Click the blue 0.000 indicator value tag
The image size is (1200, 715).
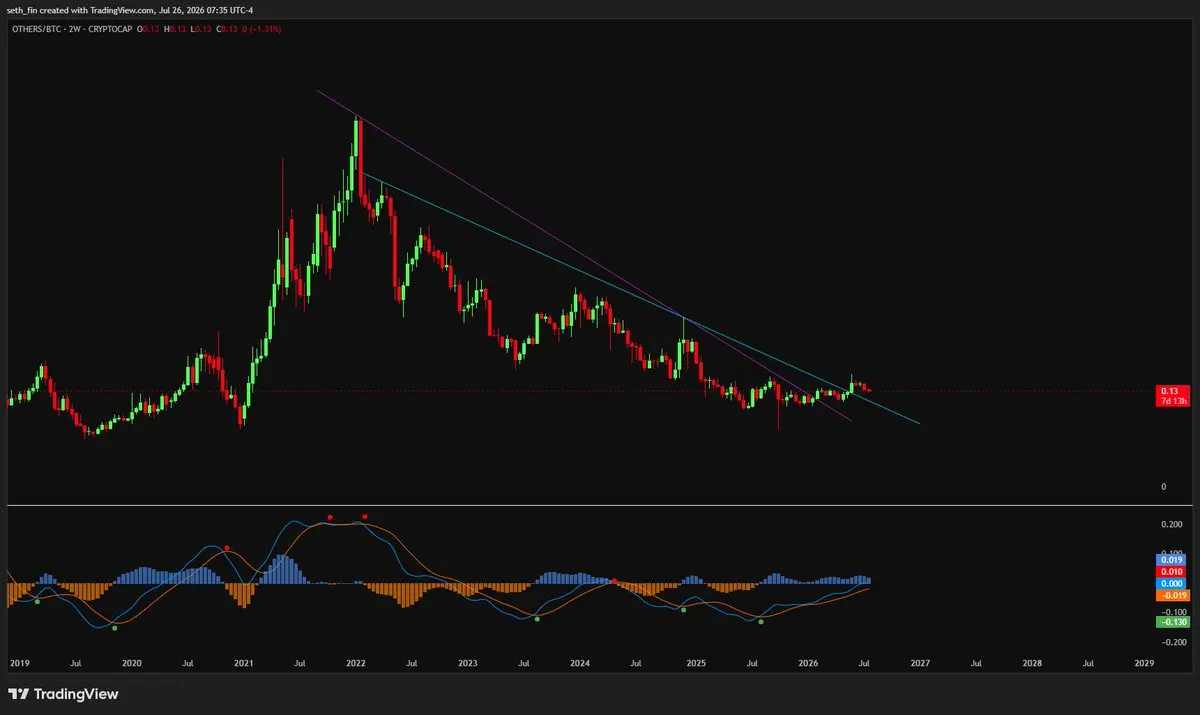coord(1169,583)
